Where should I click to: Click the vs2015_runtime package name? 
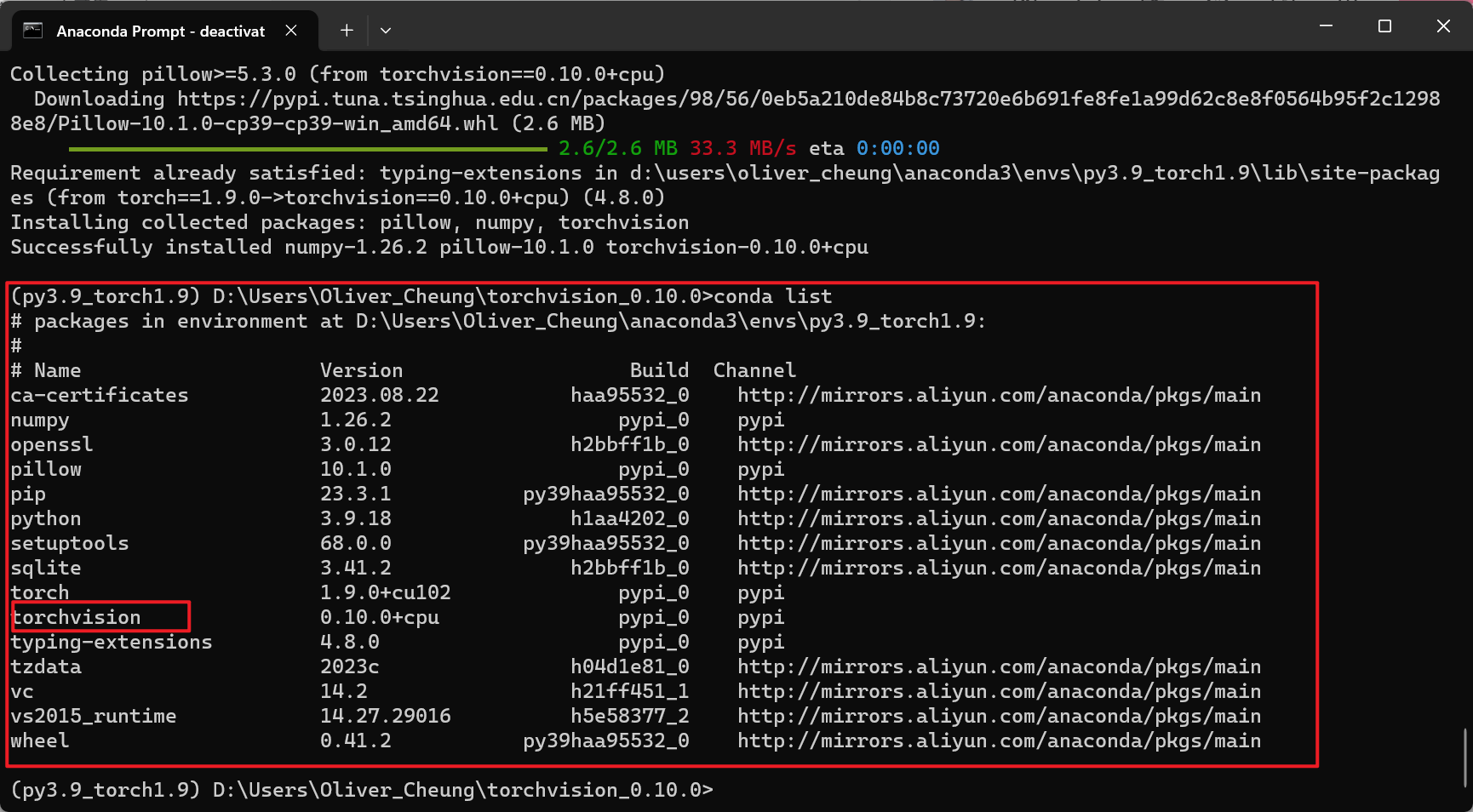(94, 716)
